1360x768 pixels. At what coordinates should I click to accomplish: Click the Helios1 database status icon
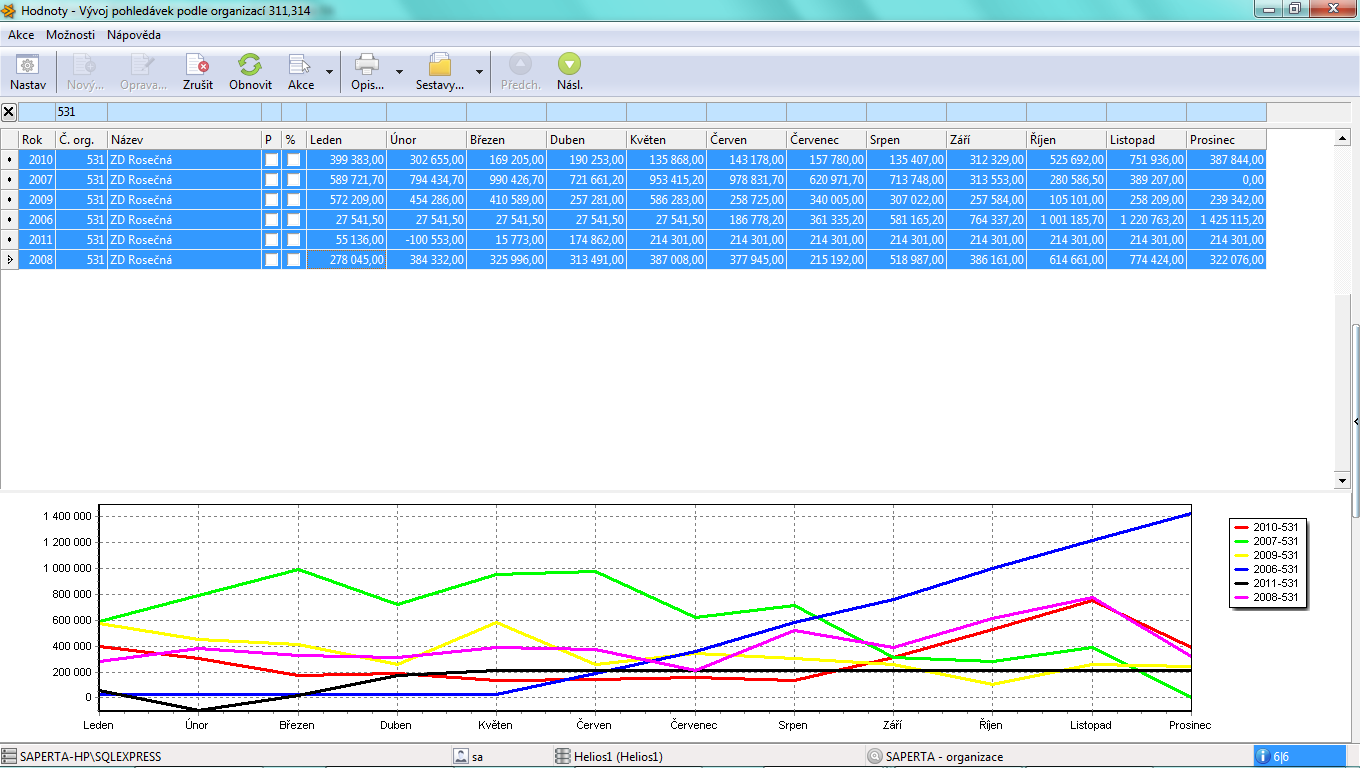pyautogui.click(x=563, y=757)
